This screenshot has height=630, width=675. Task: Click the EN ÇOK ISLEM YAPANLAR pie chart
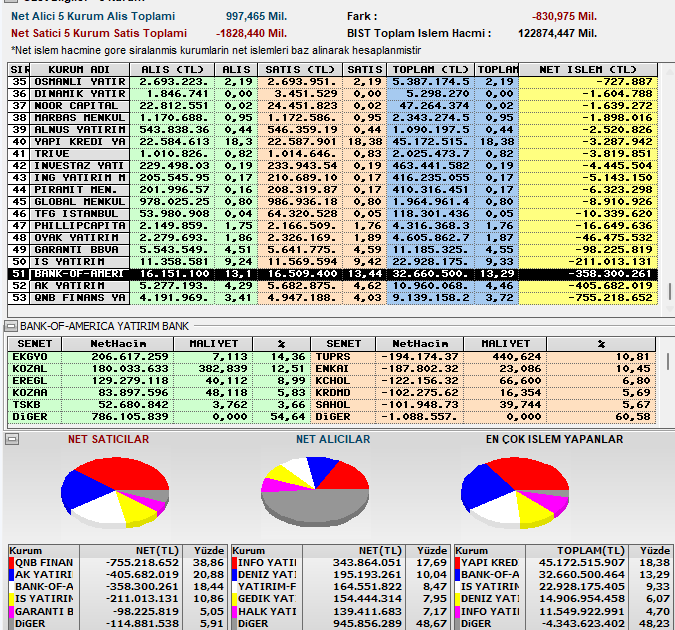coord(515,493)
